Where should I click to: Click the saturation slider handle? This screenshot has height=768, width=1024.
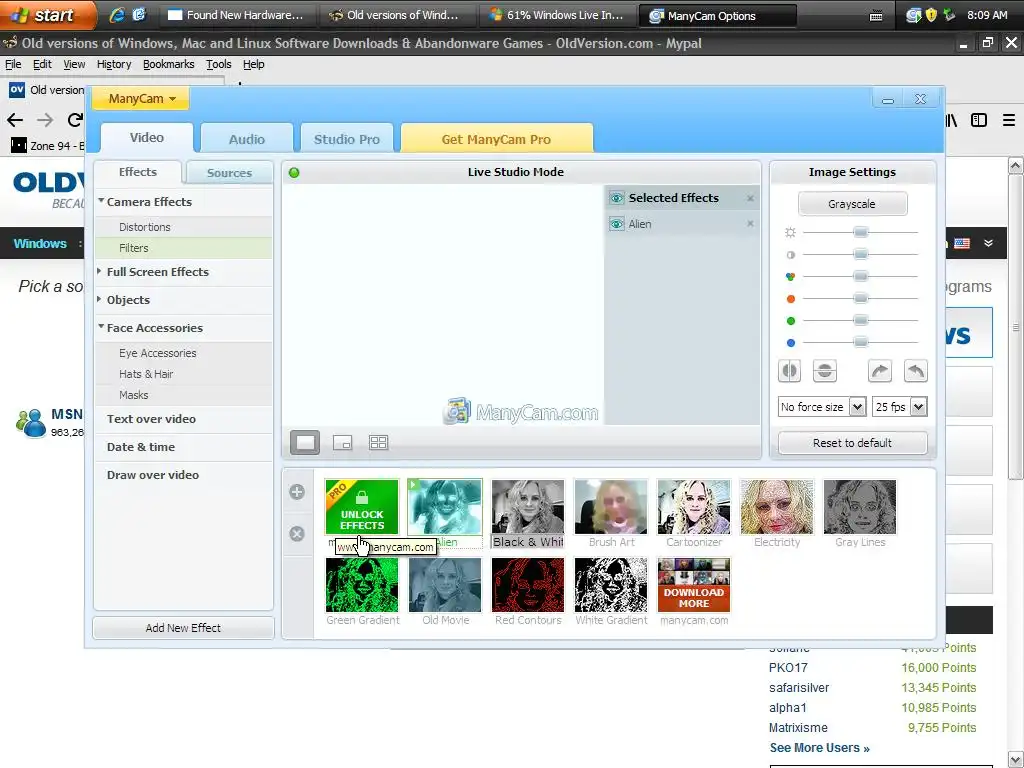pos(861,276)
